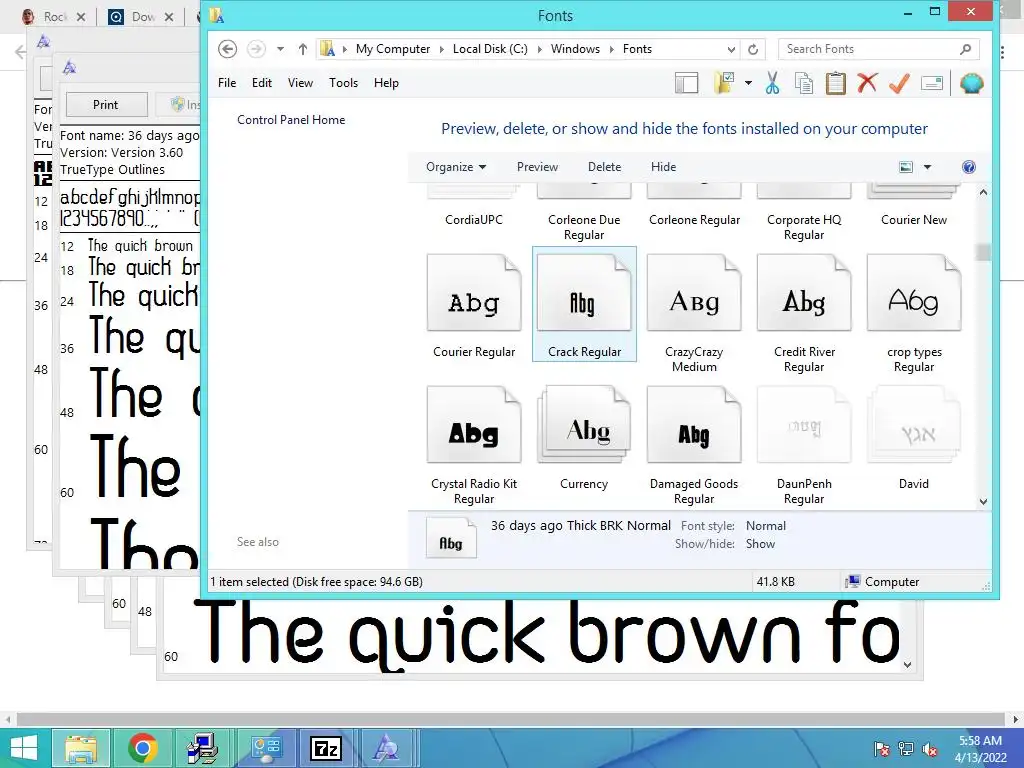
Task: Click the Forward navigation arrow
Action: pyautogui.click(x=256, y=49)
